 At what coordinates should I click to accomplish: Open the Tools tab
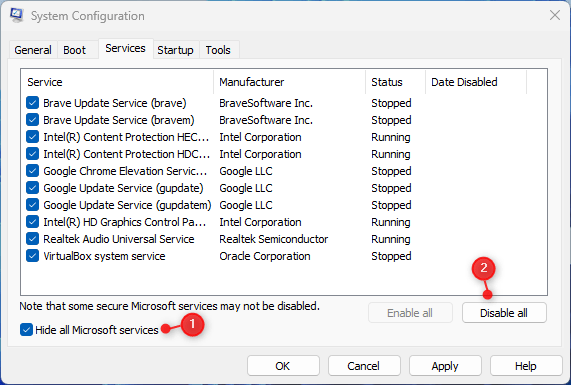pos(218,50)
